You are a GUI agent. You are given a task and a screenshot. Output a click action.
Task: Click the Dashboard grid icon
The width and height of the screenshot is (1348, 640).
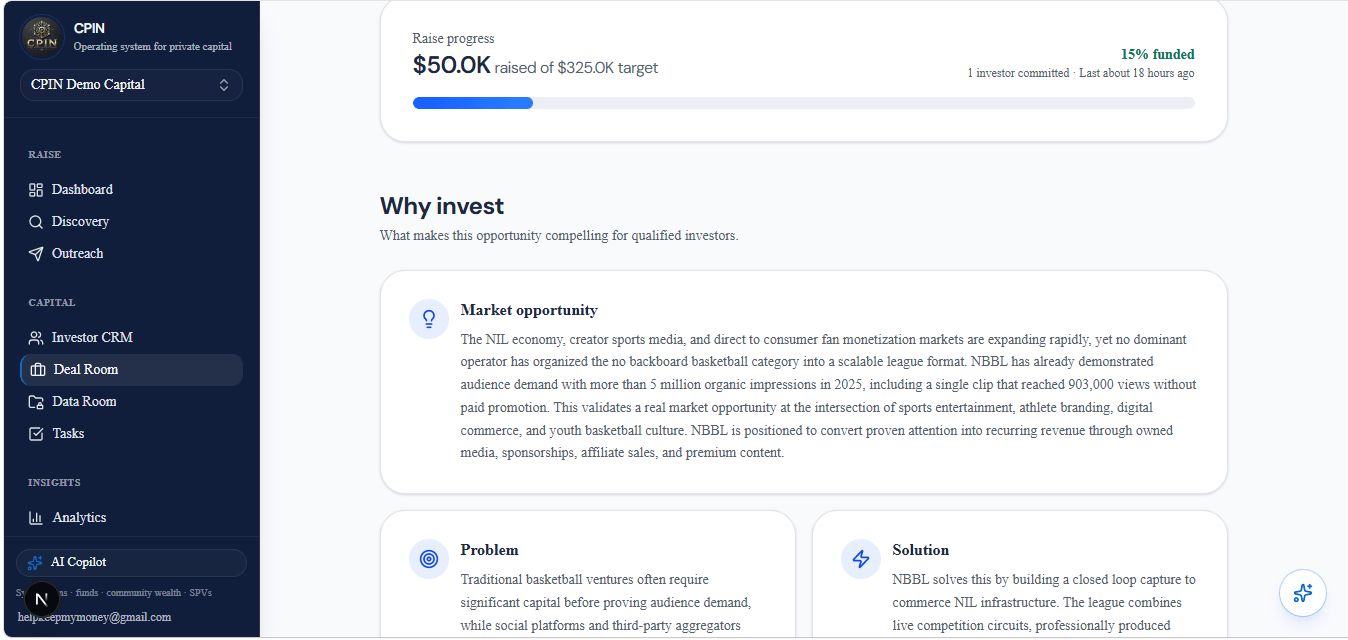click(36, 190)
